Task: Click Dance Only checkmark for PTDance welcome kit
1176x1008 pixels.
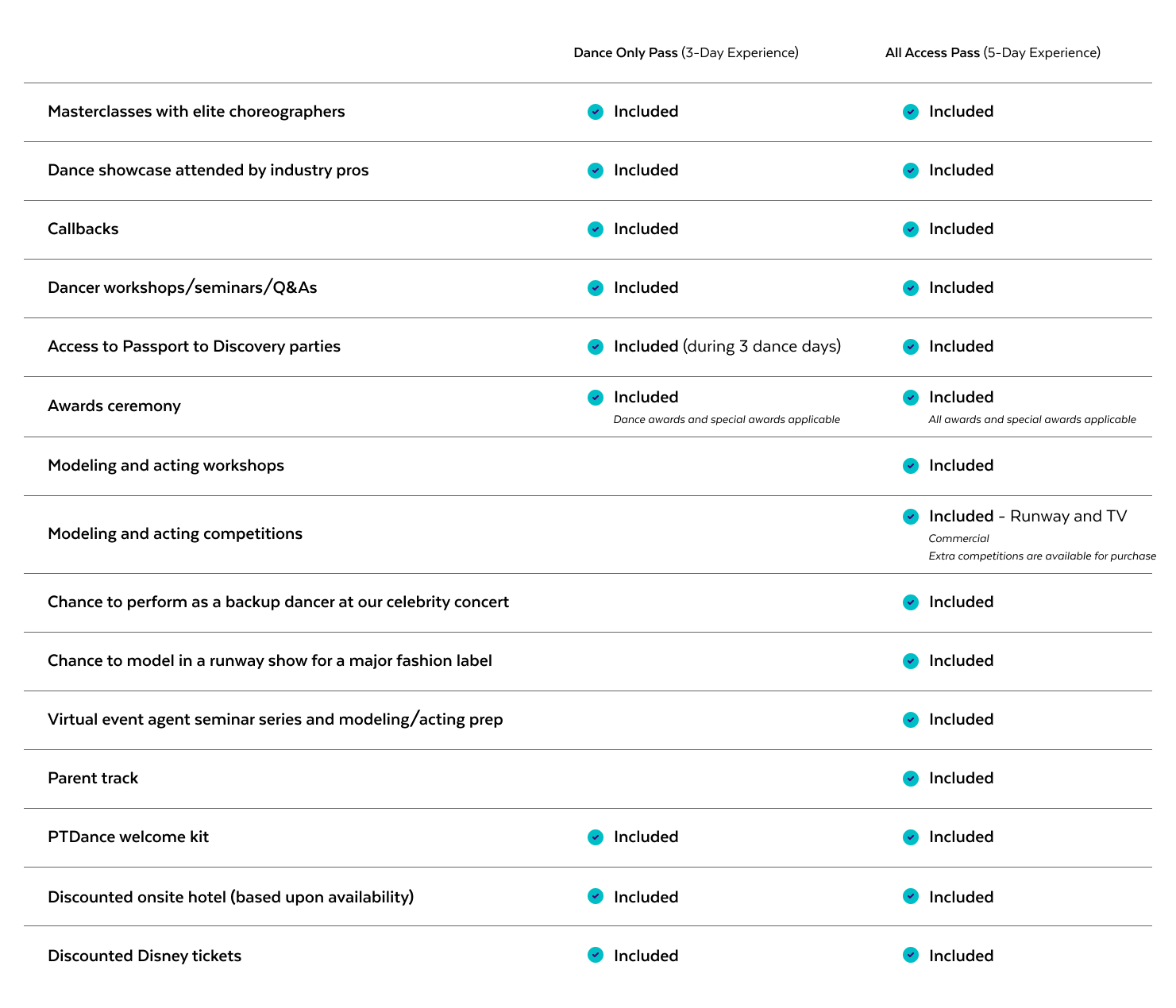Action: [x=596, y=837]
